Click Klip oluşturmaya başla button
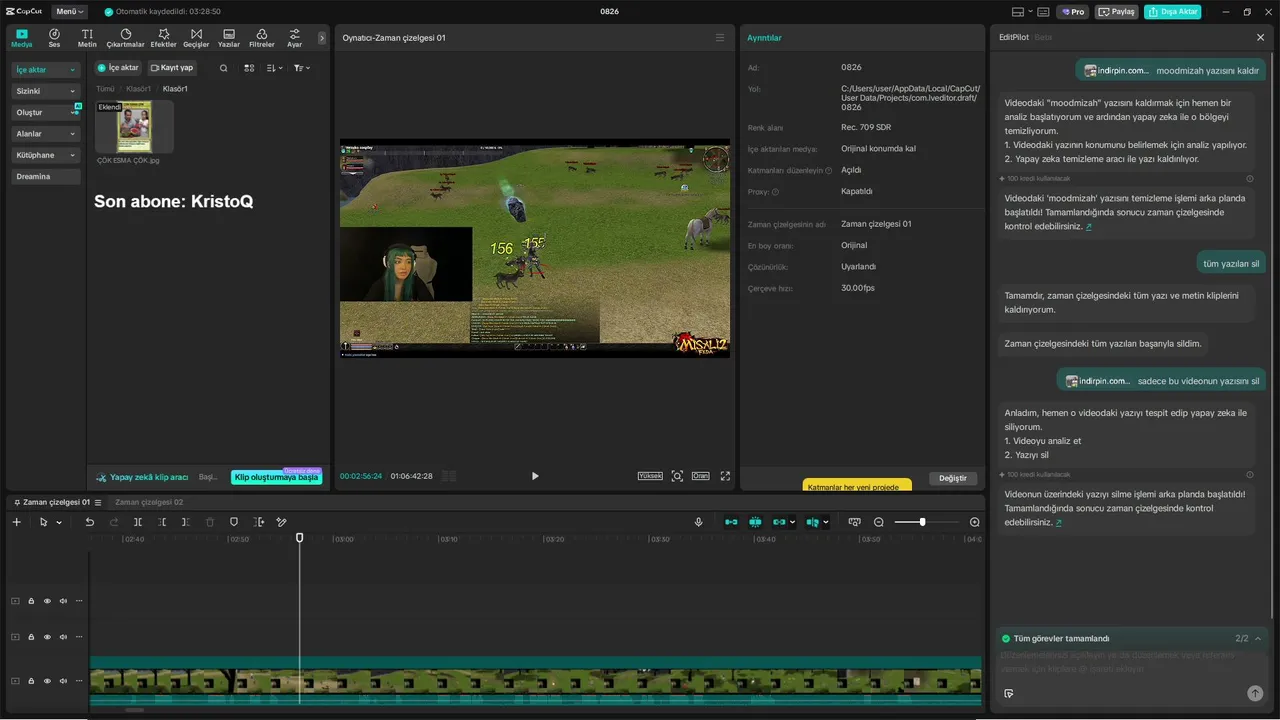This screenshot has height=720, width=1280. [276, 478]
